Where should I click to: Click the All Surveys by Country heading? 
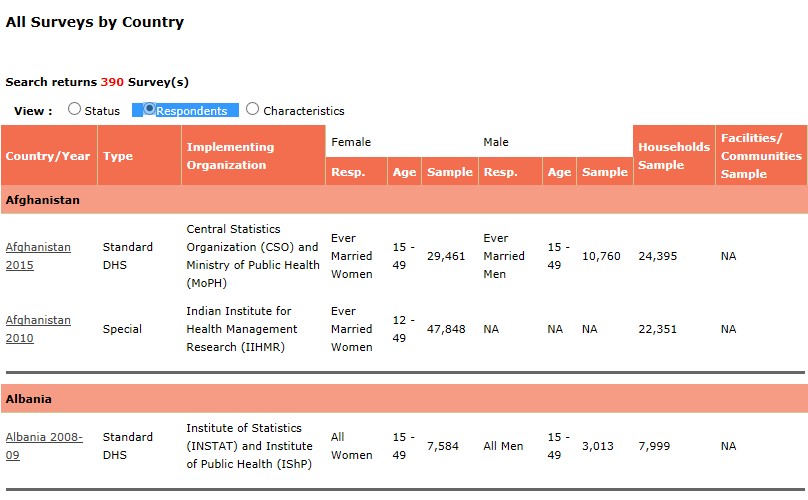(95, 22)
